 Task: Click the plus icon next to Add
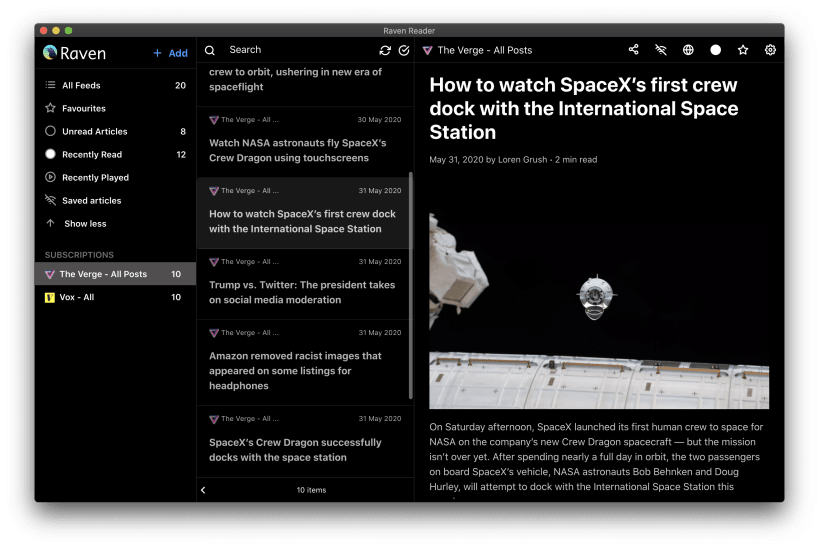157,53
